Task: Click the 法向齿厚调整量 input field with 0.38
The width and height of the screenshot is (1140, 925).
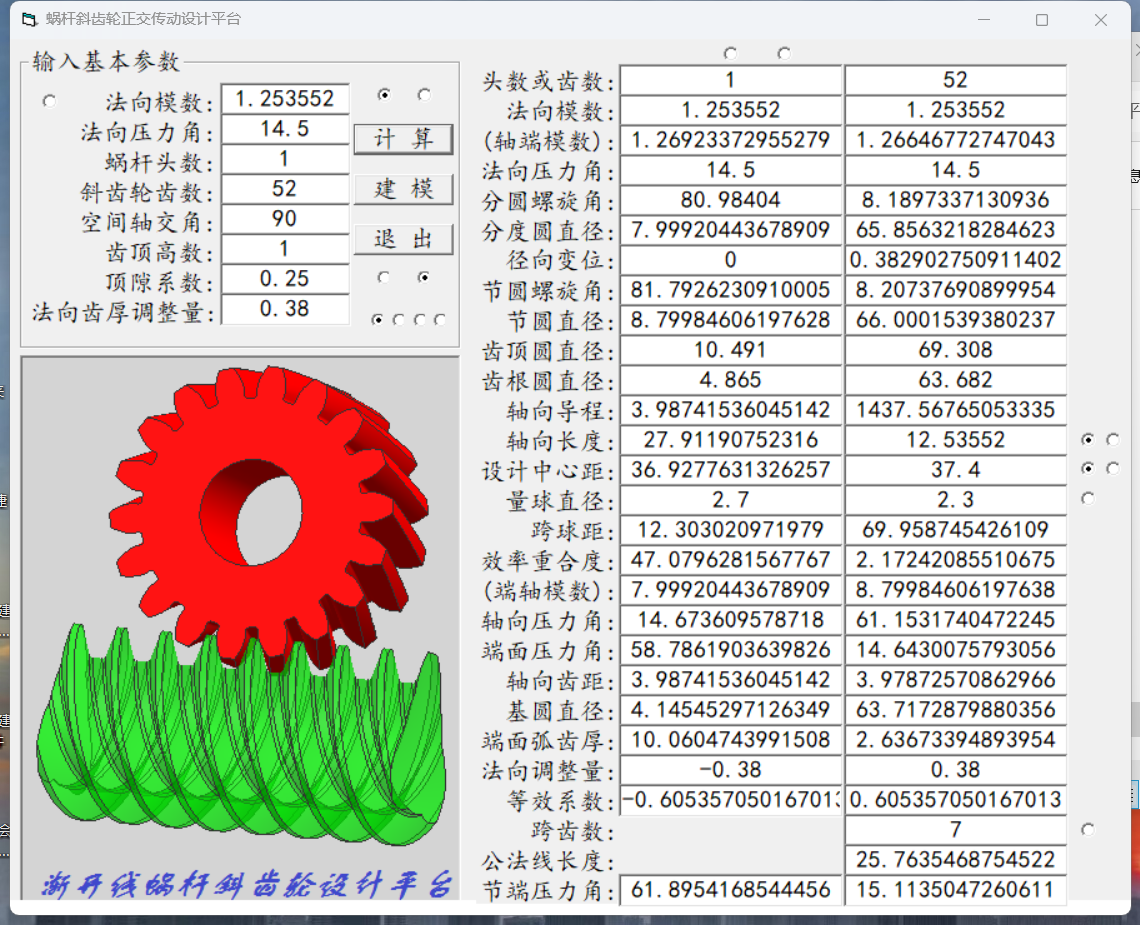Action: (285, 309)
